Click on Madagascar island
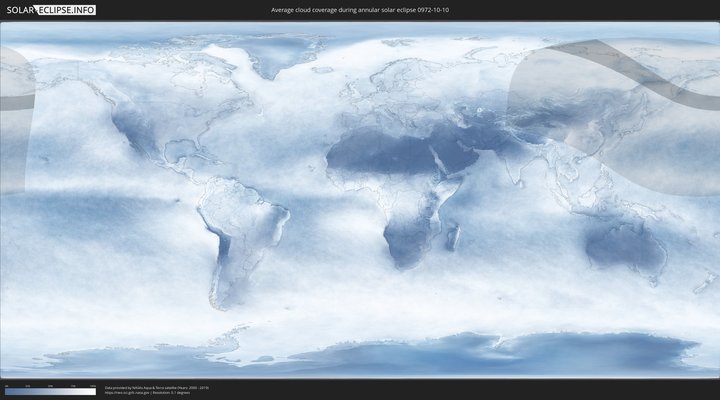The height and width of the screenshot is (400, 720). 452,238
